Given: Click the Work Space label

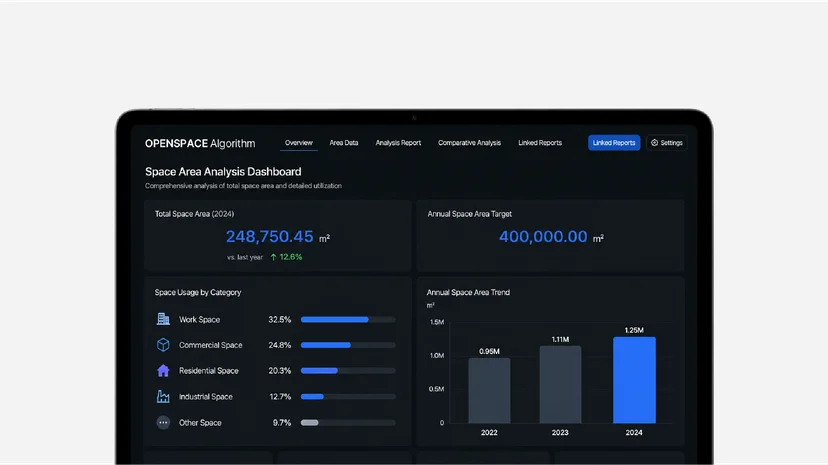Looking at the screenshot, I should pyautogui.click(x=199, y=319).
